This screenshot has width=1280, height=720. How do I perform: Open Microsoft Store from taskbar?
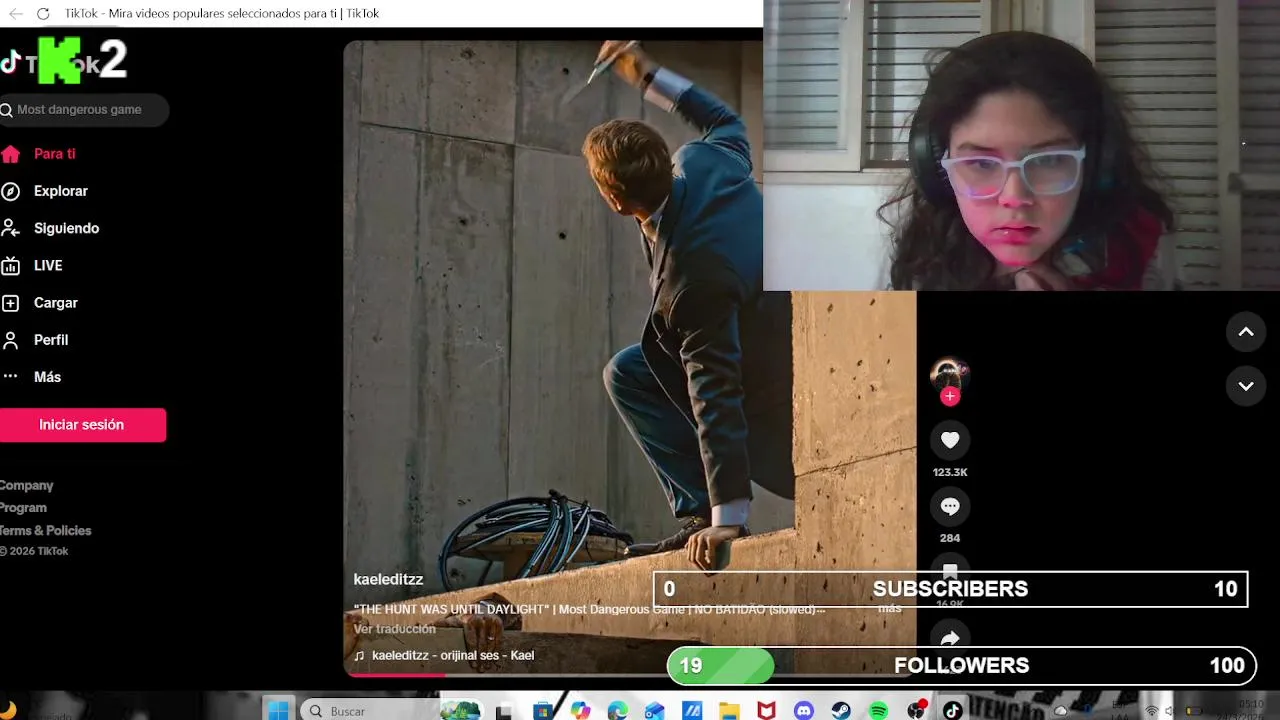pos(542,710)
